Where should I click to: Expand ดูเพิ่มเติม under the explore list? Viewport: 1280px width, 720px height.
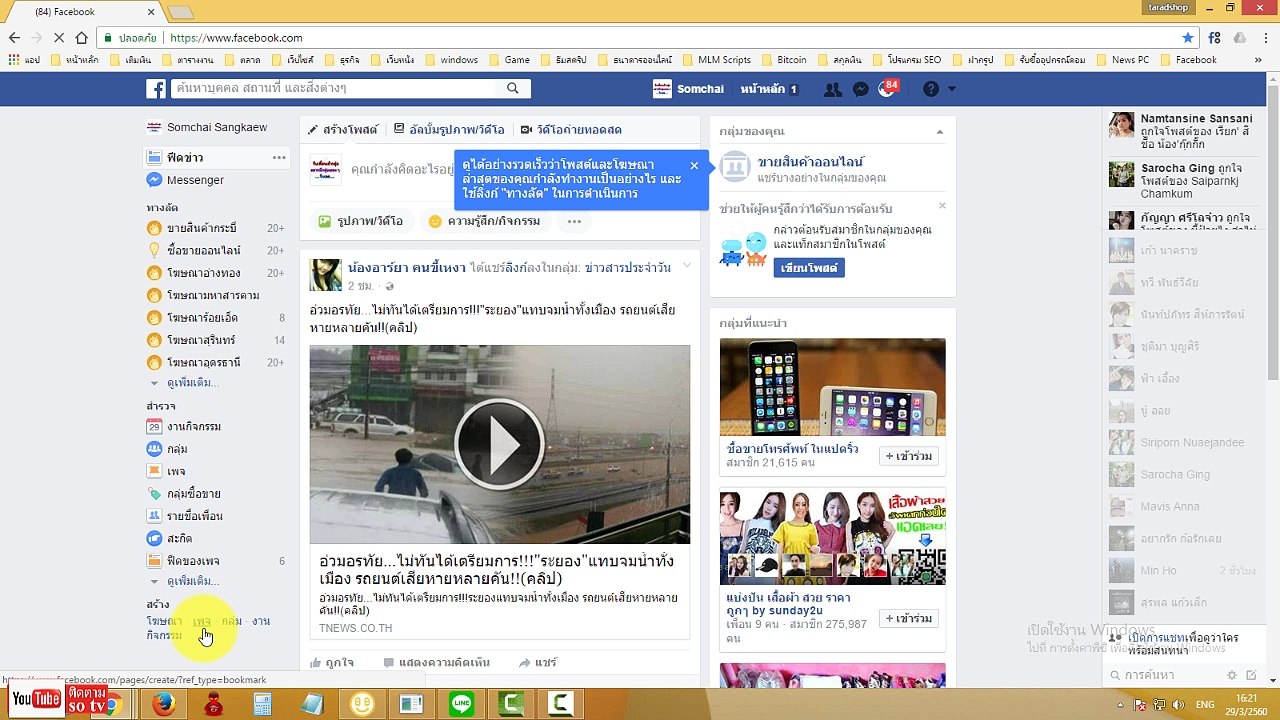click(x=193, y=581)
